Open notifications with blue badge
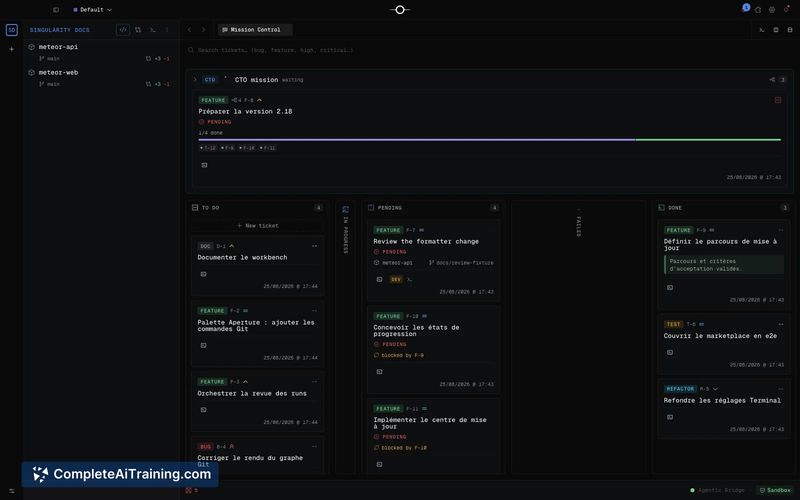This screenshot has width=800, height=500. [745, 8]
